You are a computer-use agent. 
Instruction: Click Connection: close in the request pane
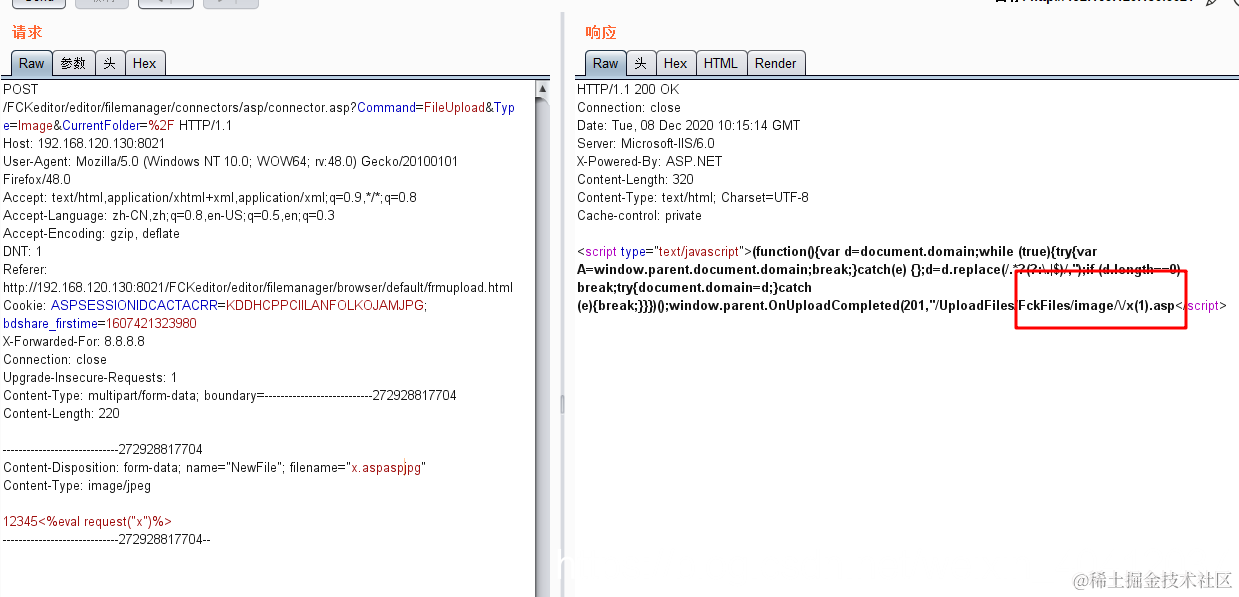(55, 359)
